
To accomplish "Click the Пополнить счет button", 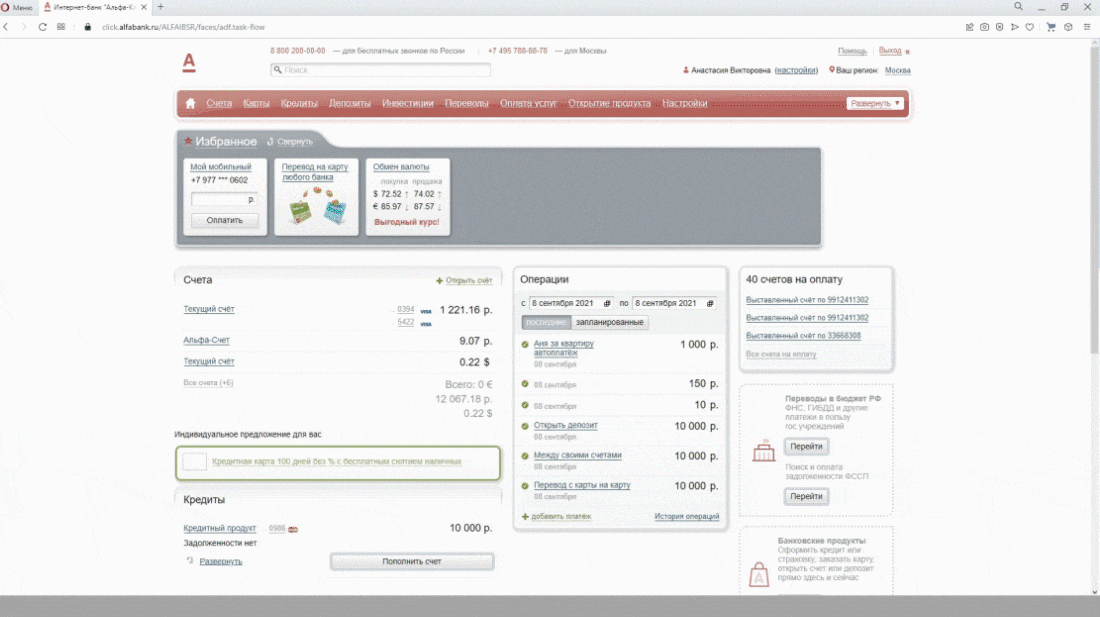I will (412, 562).
